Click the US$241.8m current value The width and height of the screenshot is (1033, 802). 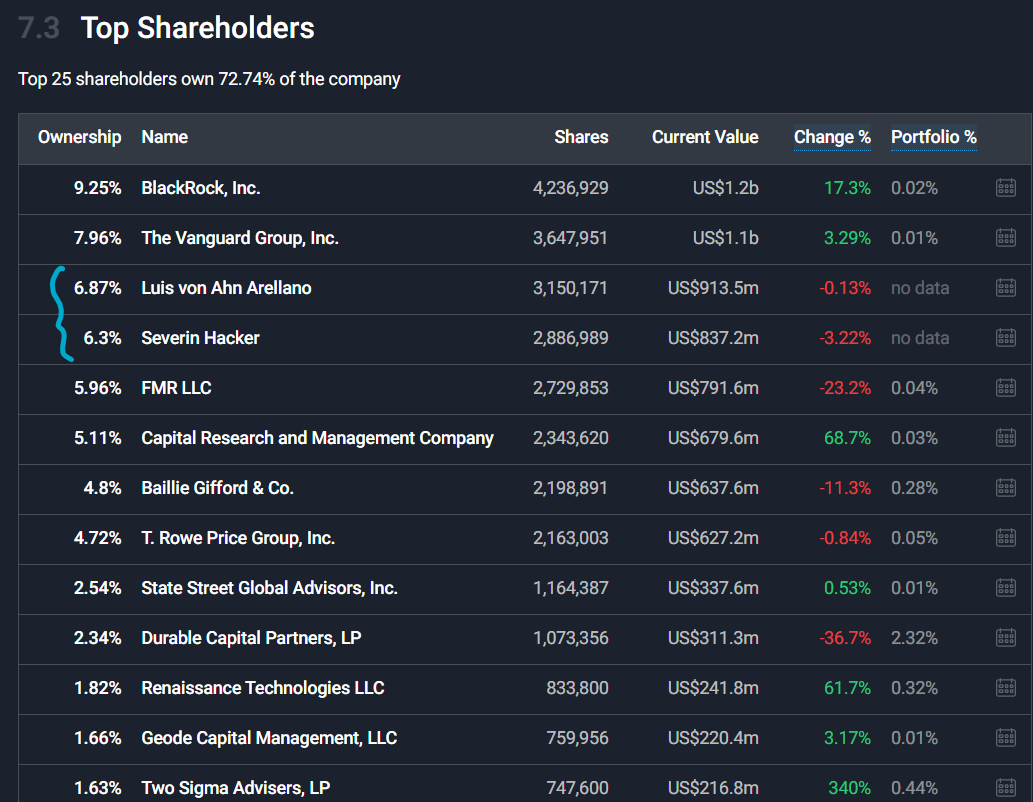pos(713,688)
